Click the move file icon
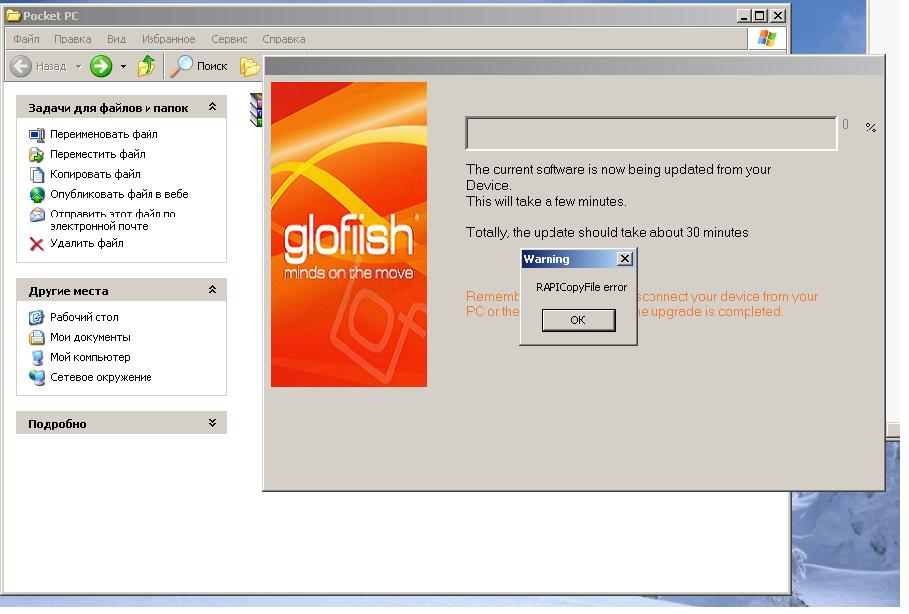Image resolution: width=909 pixels, height=614 pixels. click(37, 154)
